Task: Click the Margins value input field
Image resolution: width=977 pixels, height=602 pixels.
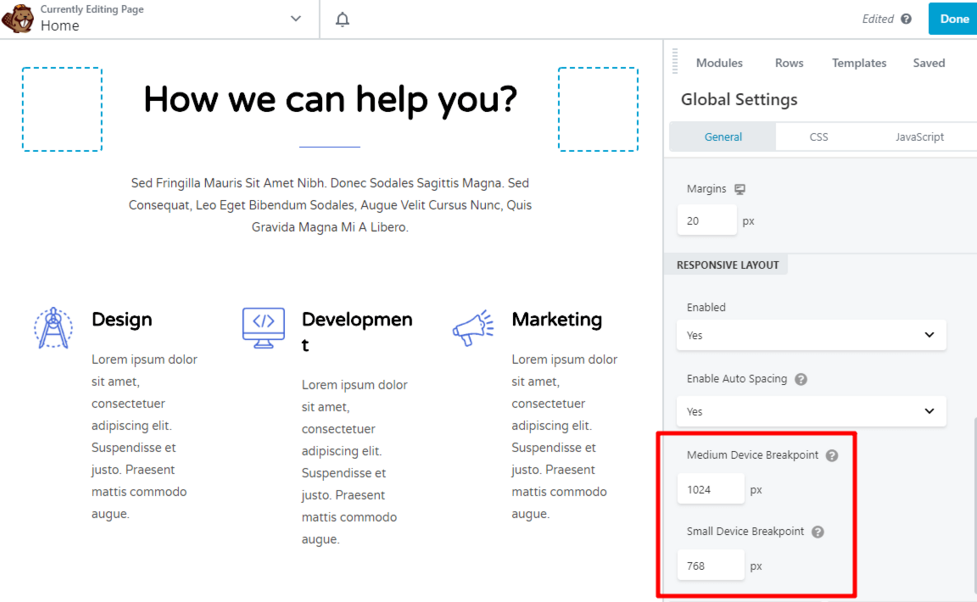Action: coord(706,220)
